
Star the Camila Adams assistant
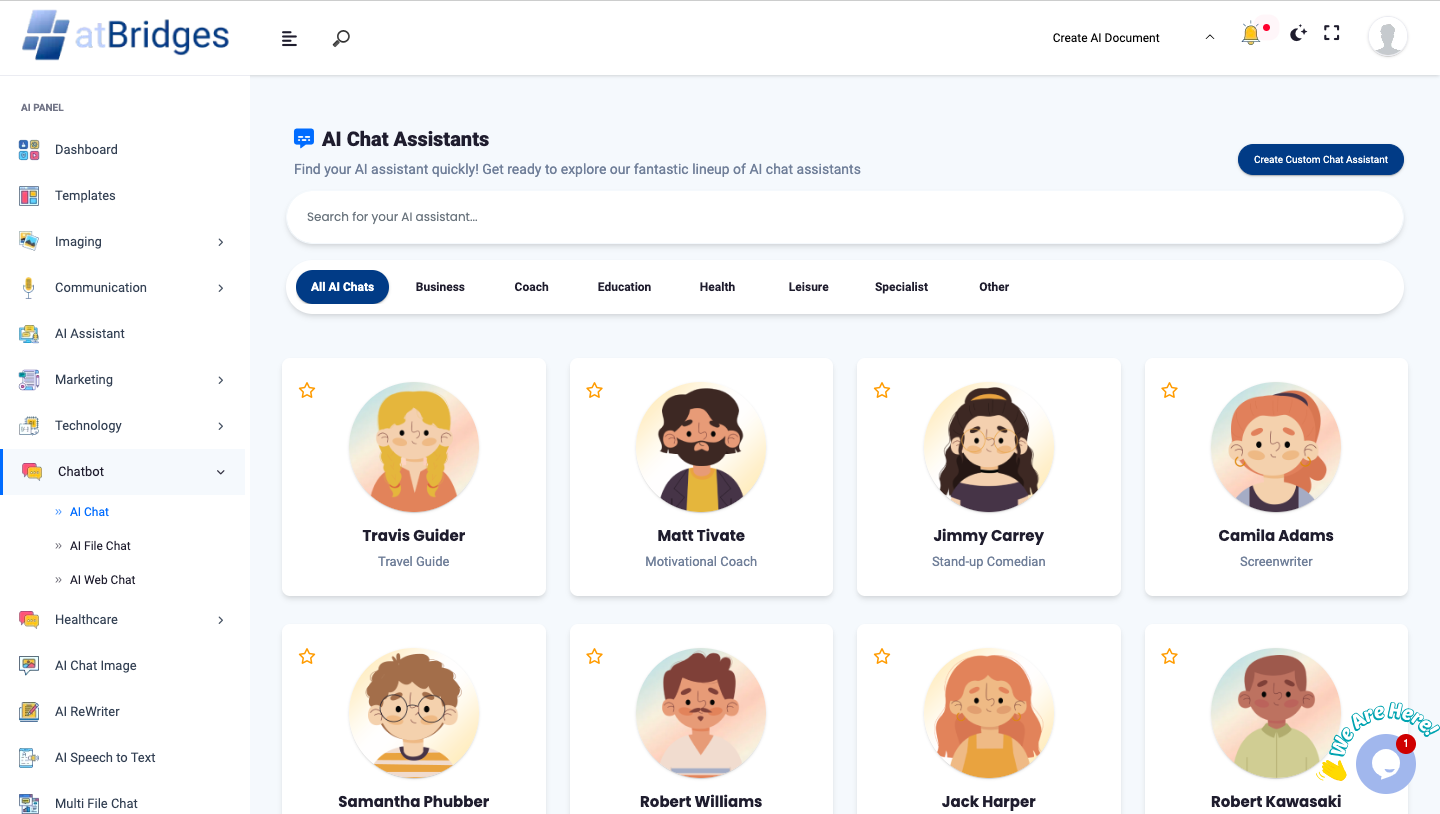point(1169,390)
